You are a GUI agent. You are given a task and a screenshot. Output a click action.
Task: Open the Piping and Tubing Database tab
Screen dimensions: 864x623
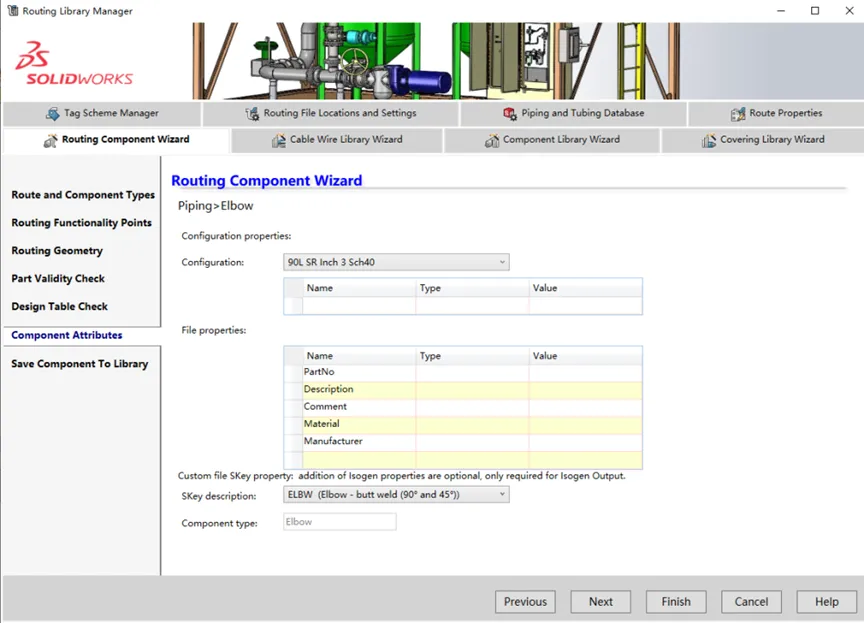(x=574, y=113)
